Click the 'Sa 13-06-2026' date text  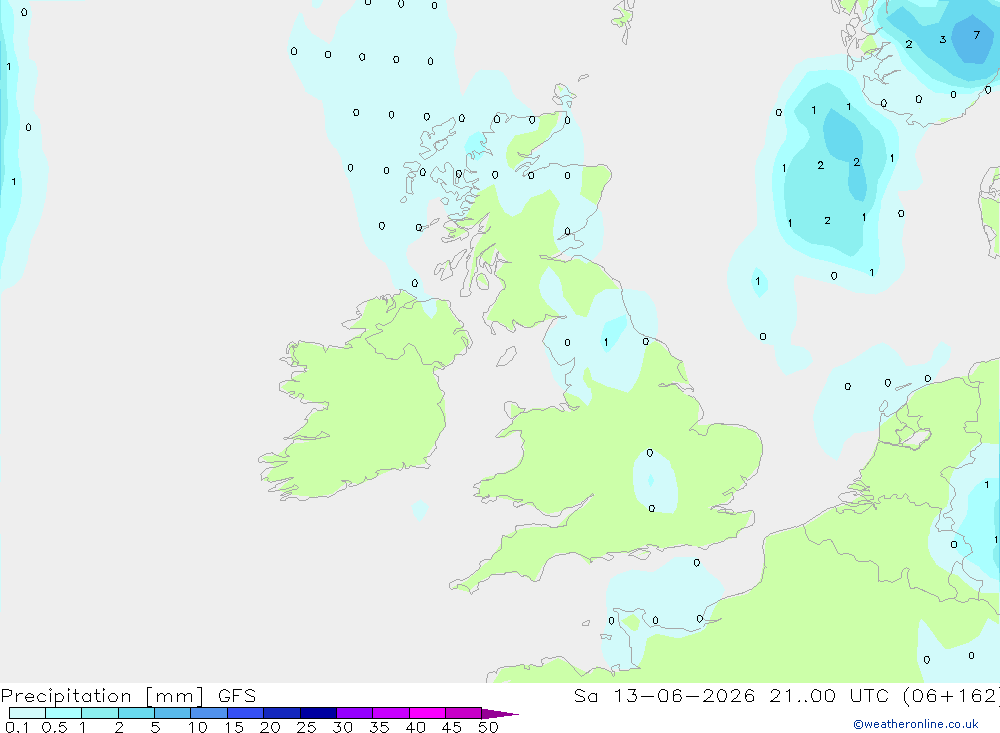coord(665,695)
